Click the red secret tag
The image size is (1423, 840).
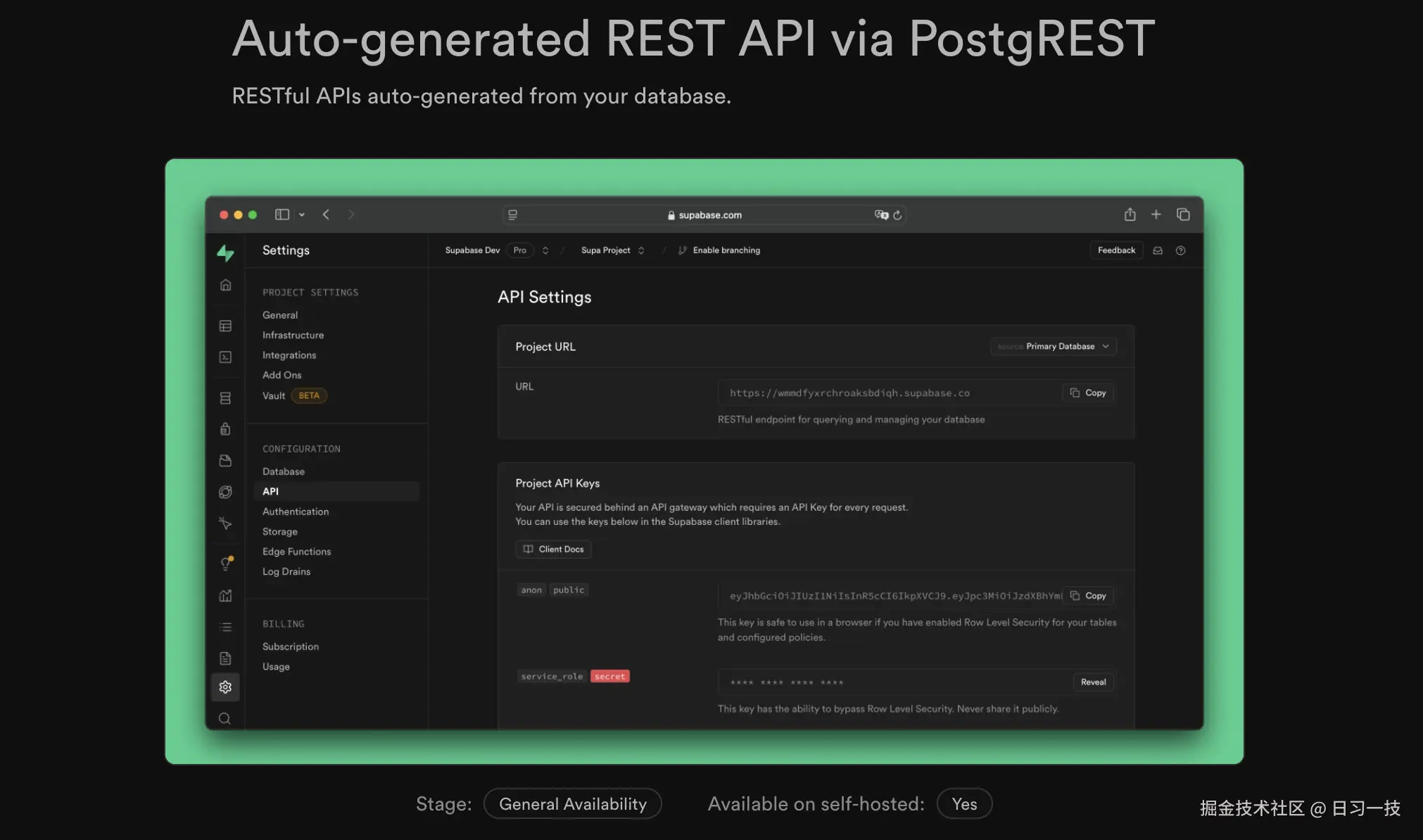609,677
